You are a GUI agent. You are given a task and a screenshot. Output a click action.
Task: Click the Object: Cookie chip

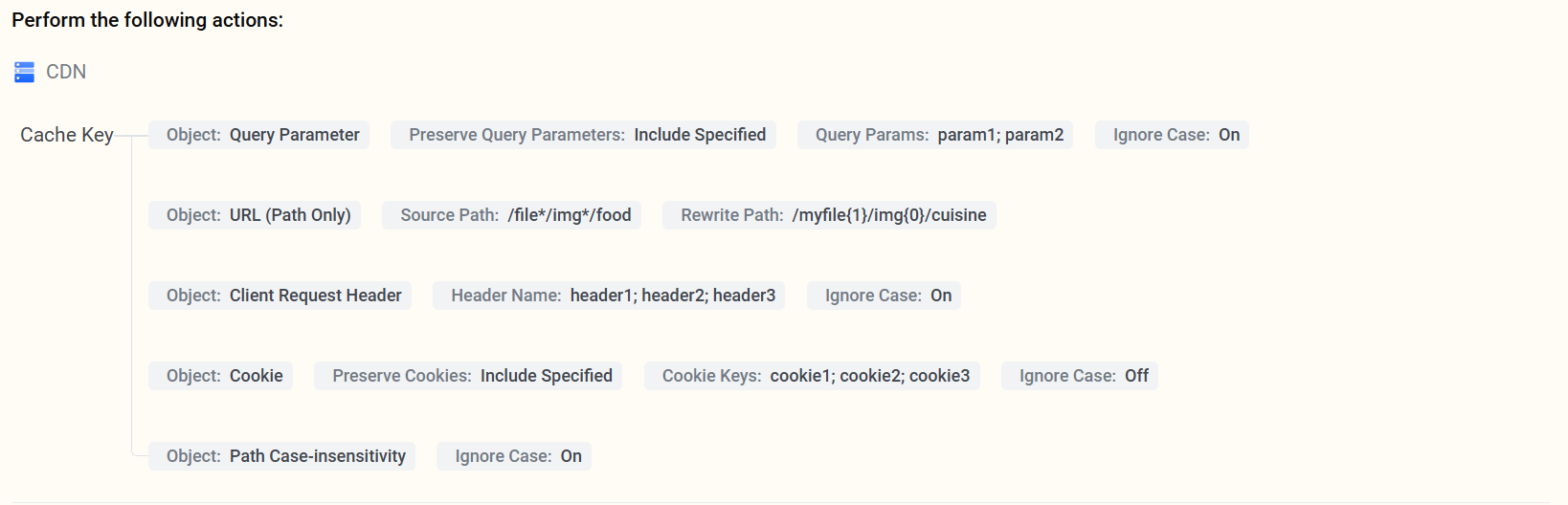coord(220,376)
